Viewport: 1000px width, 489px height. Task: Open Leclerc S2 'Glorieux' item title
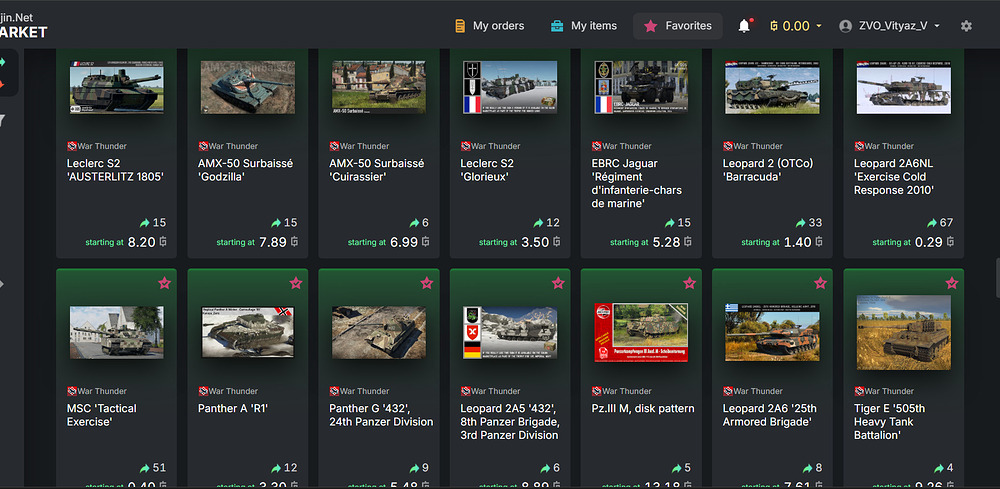(x=487, y=170)
